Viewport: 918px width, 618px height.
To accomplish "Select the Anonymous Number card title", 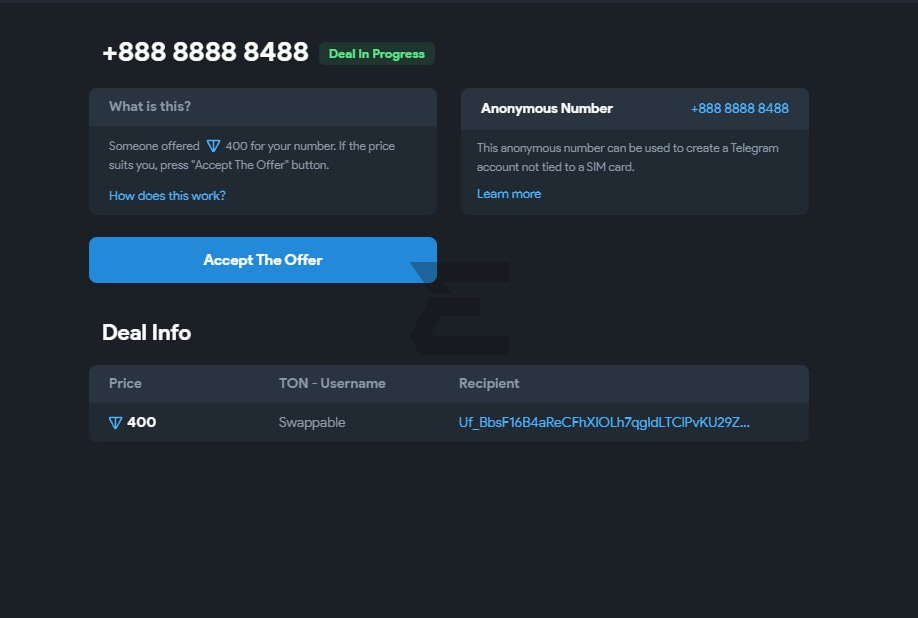I will (546, 108).
